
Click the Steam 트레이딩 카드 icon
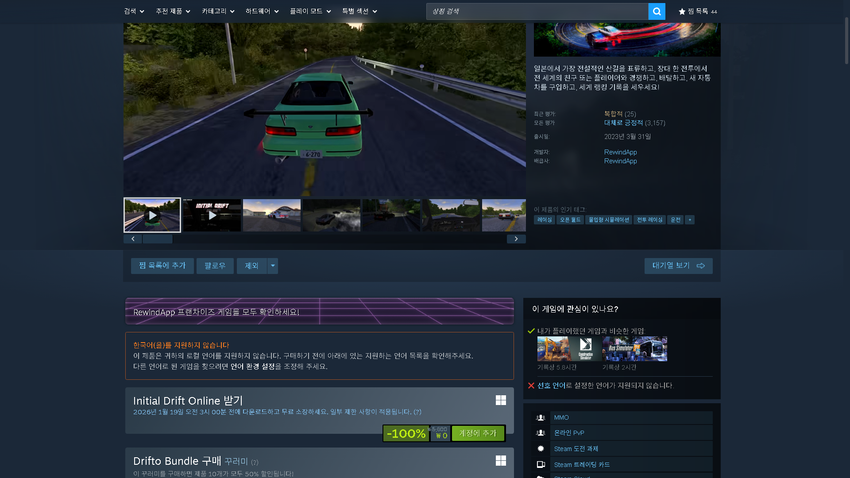pos(541,465)
